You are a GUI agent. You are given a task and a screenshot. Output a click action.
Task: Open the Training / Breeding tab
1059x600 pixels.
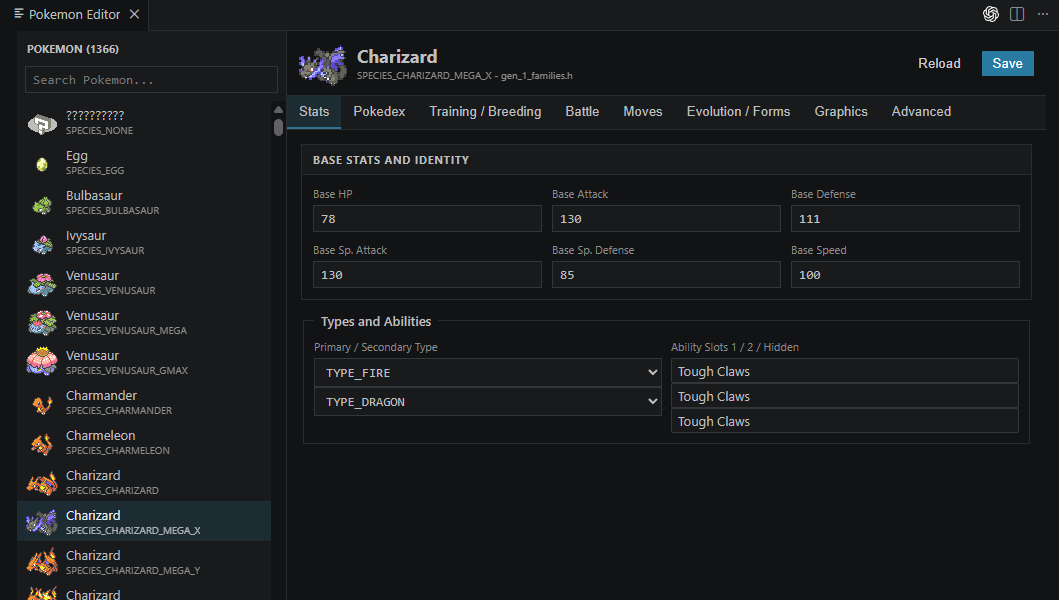[x=485, y=111]
